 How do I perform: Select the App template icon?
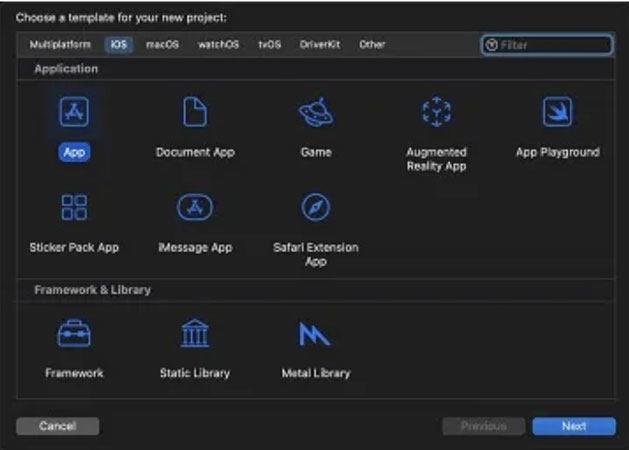click(x=74, y=113)
